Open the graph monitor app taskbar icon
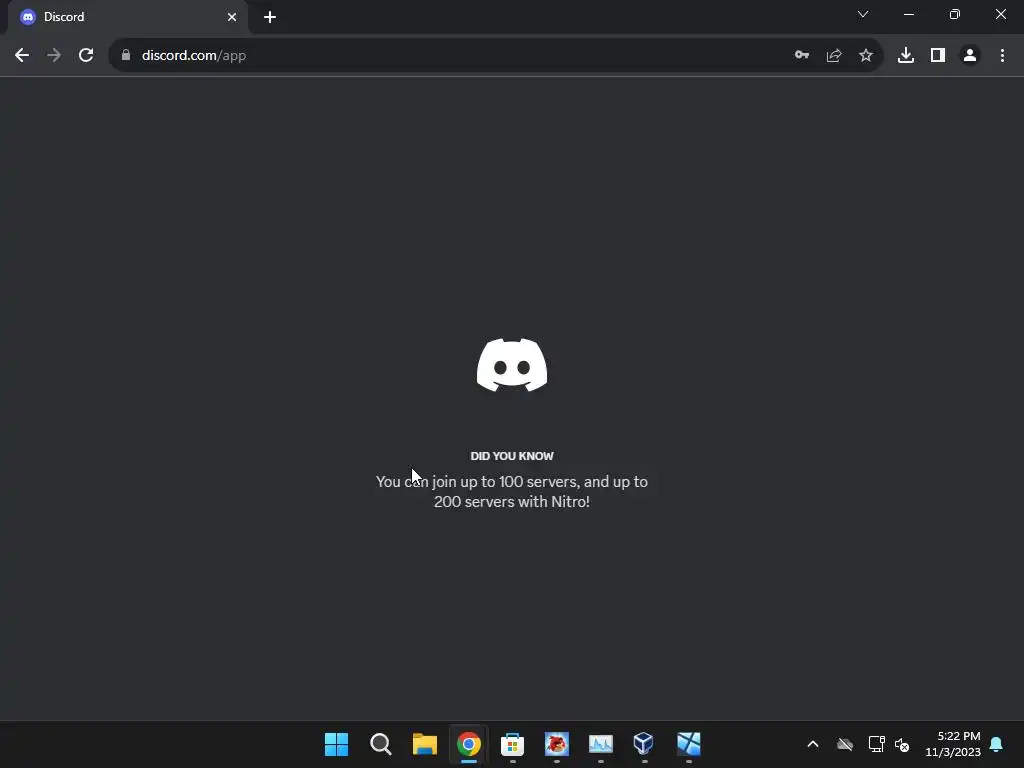 601,744
